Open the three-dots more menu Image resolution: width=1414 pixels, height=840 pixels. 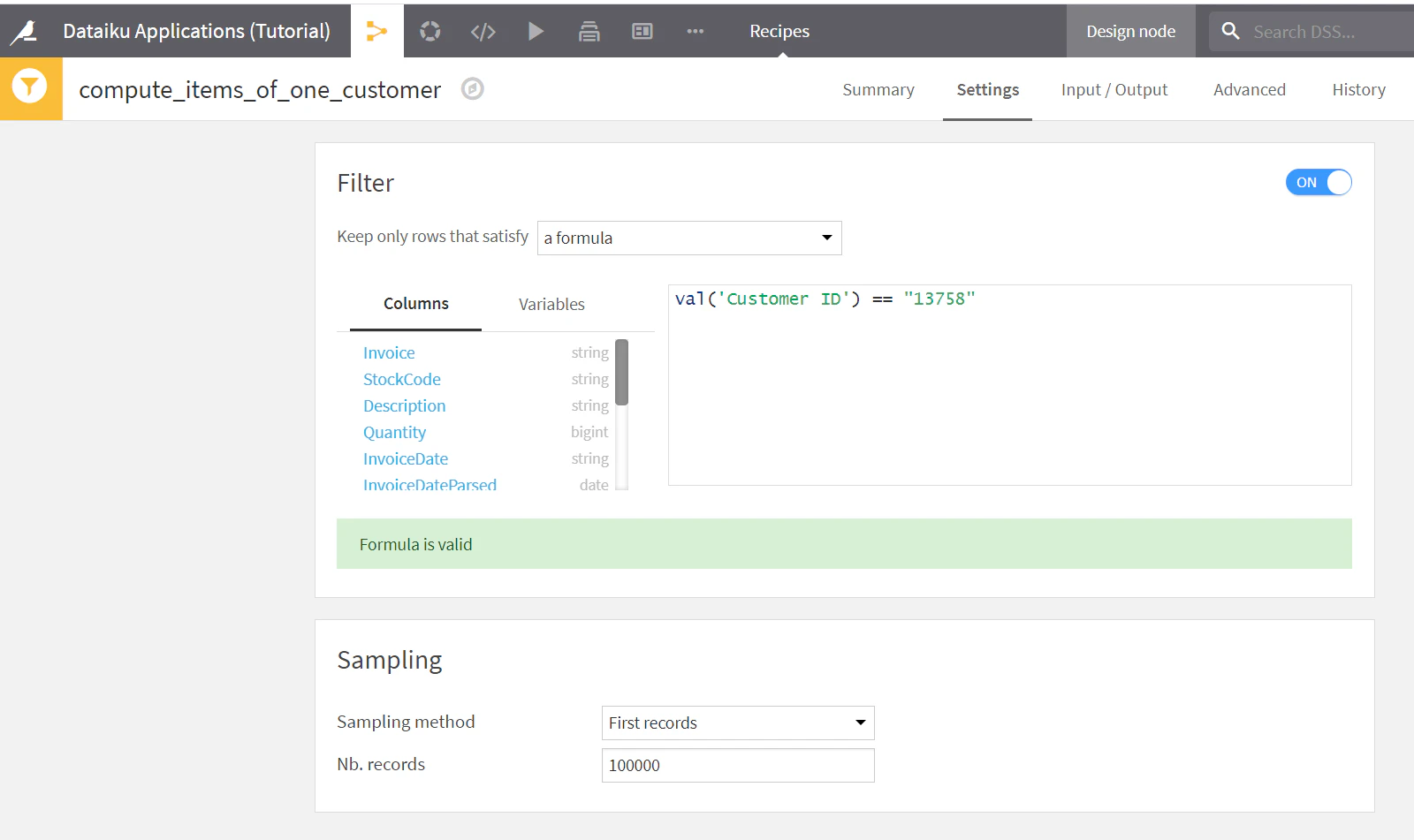click(x=696, y=32)
